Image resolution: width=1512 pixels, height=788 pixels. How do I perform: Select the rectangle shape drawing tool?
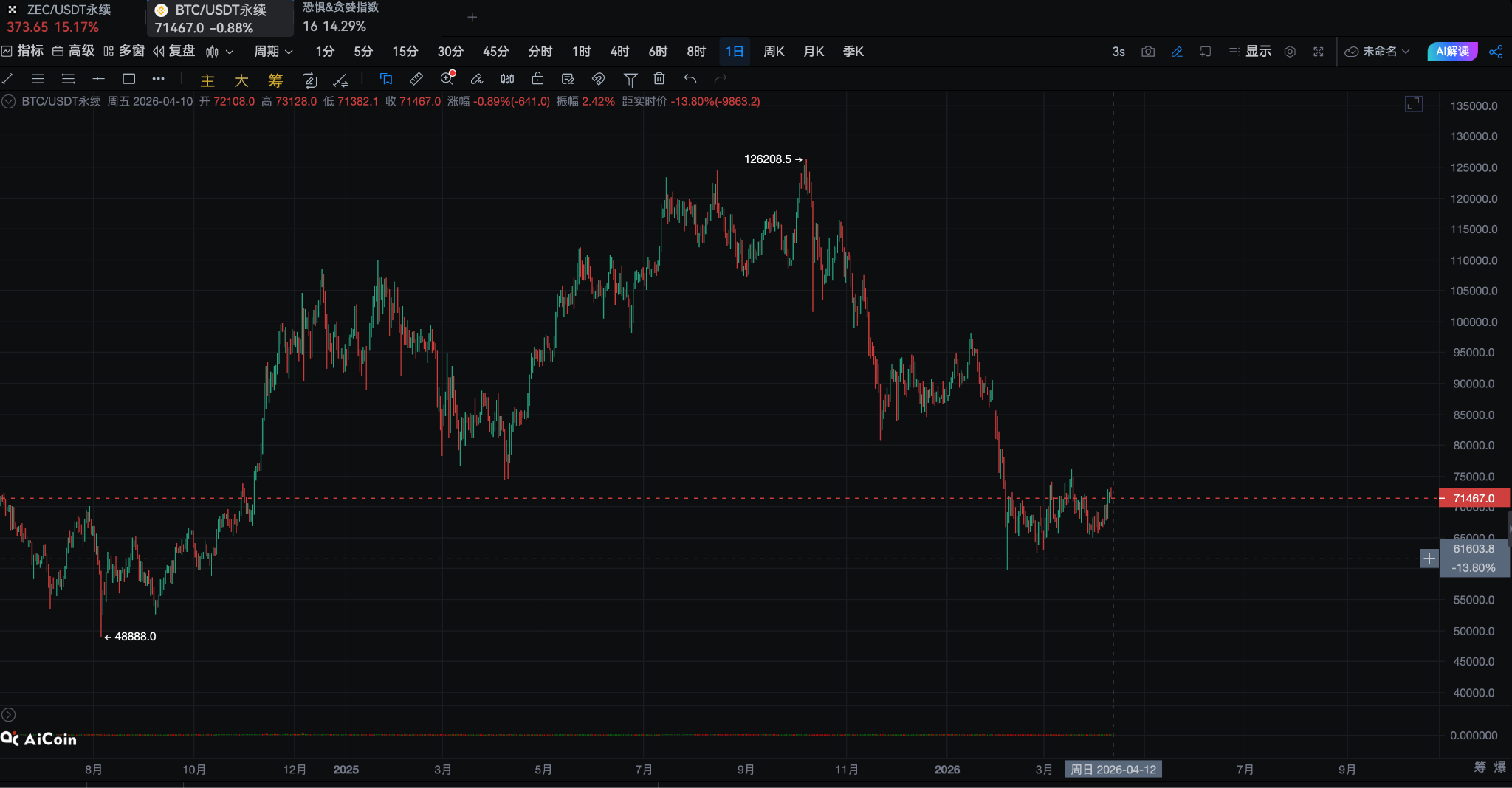click(128, 79)
